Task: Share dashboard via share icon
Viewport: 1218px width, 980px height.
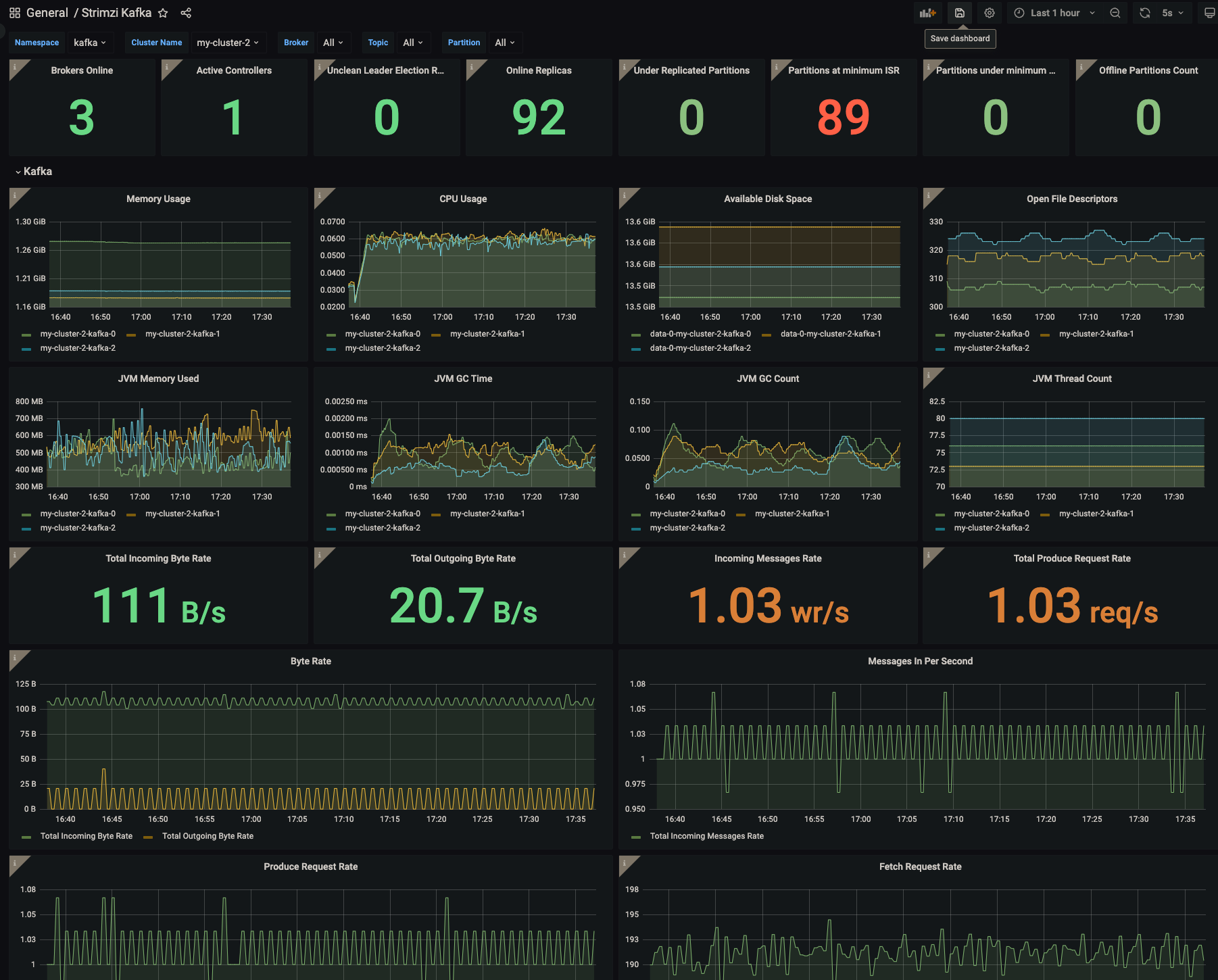Action: coord(186,13)
